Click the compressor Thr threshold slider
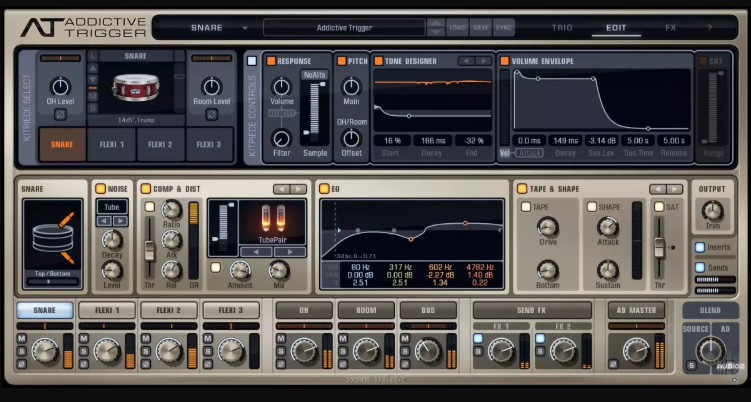Image resolution: width=751 pixels, height=402 pixels. pyautogui.click(x=150, y=250)
